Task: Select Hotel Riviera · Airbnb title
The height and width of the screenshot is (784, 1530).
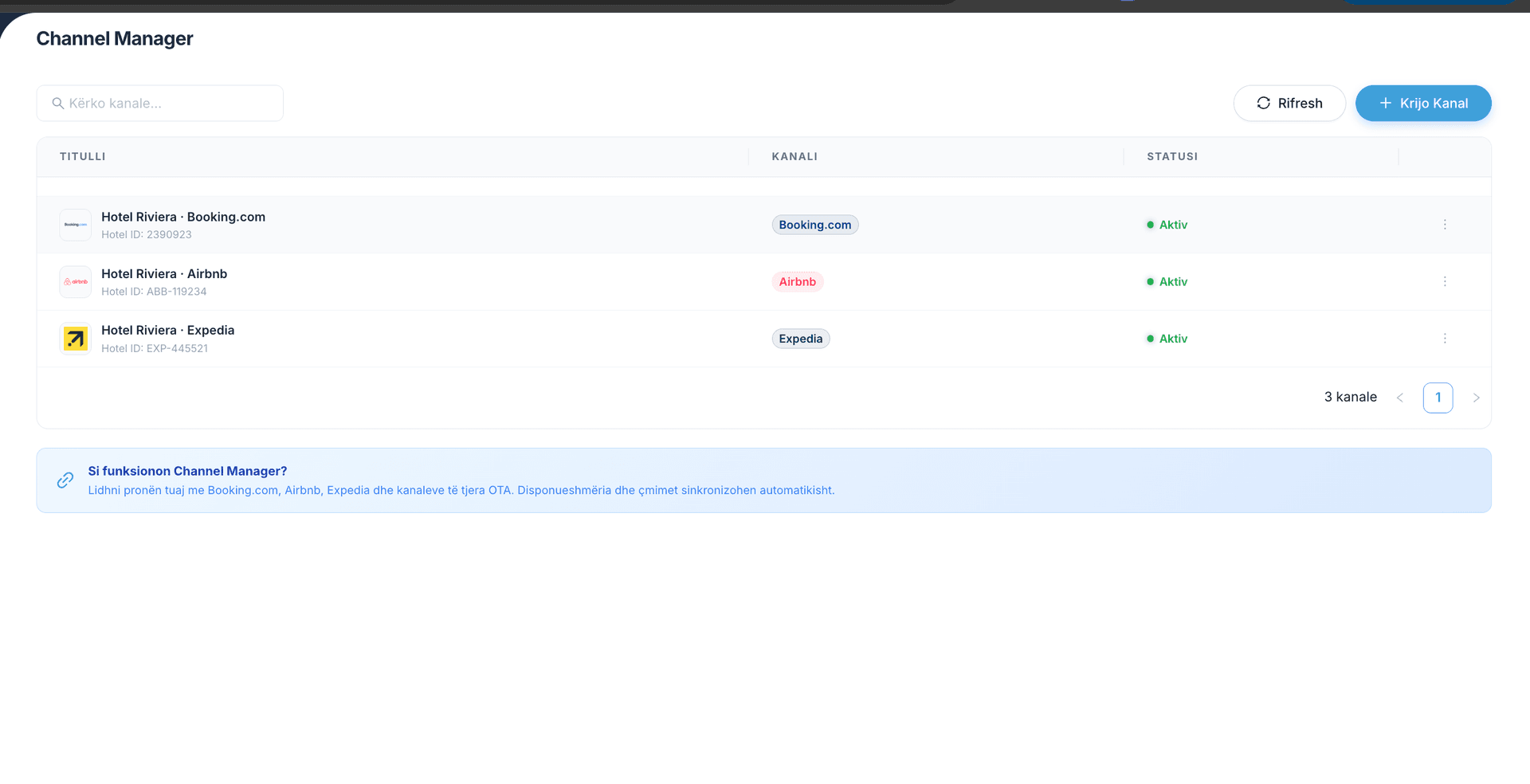Action: pyautogui.click(x=164, y=274)
